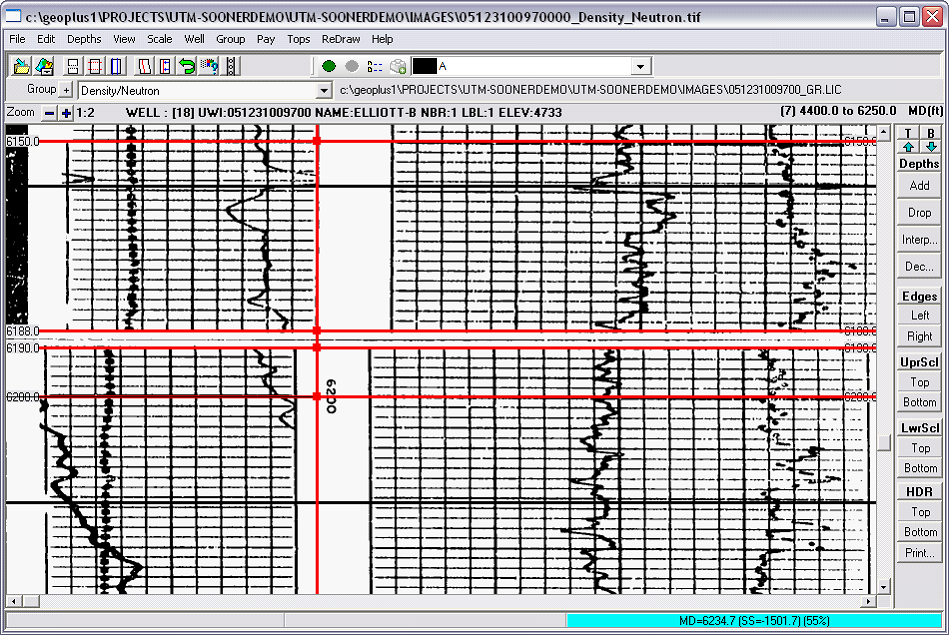This screenshot has width=950, height=636.
Task: Open the color A curve dropdown
Action: (x=640, y=66)
